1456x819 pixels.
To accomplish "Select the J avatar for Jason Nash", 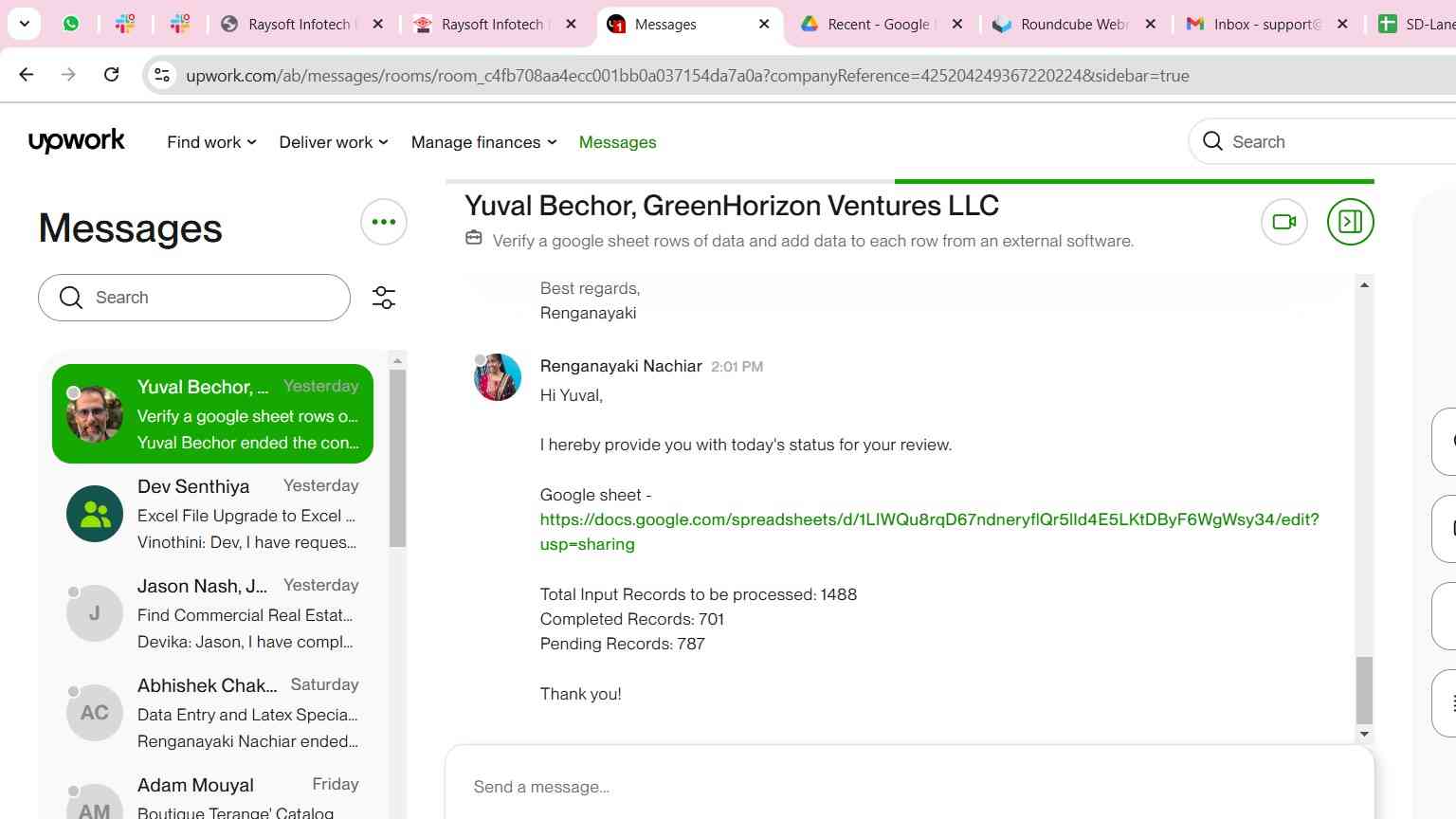I will pyautogui.click(x=95, y=613).
